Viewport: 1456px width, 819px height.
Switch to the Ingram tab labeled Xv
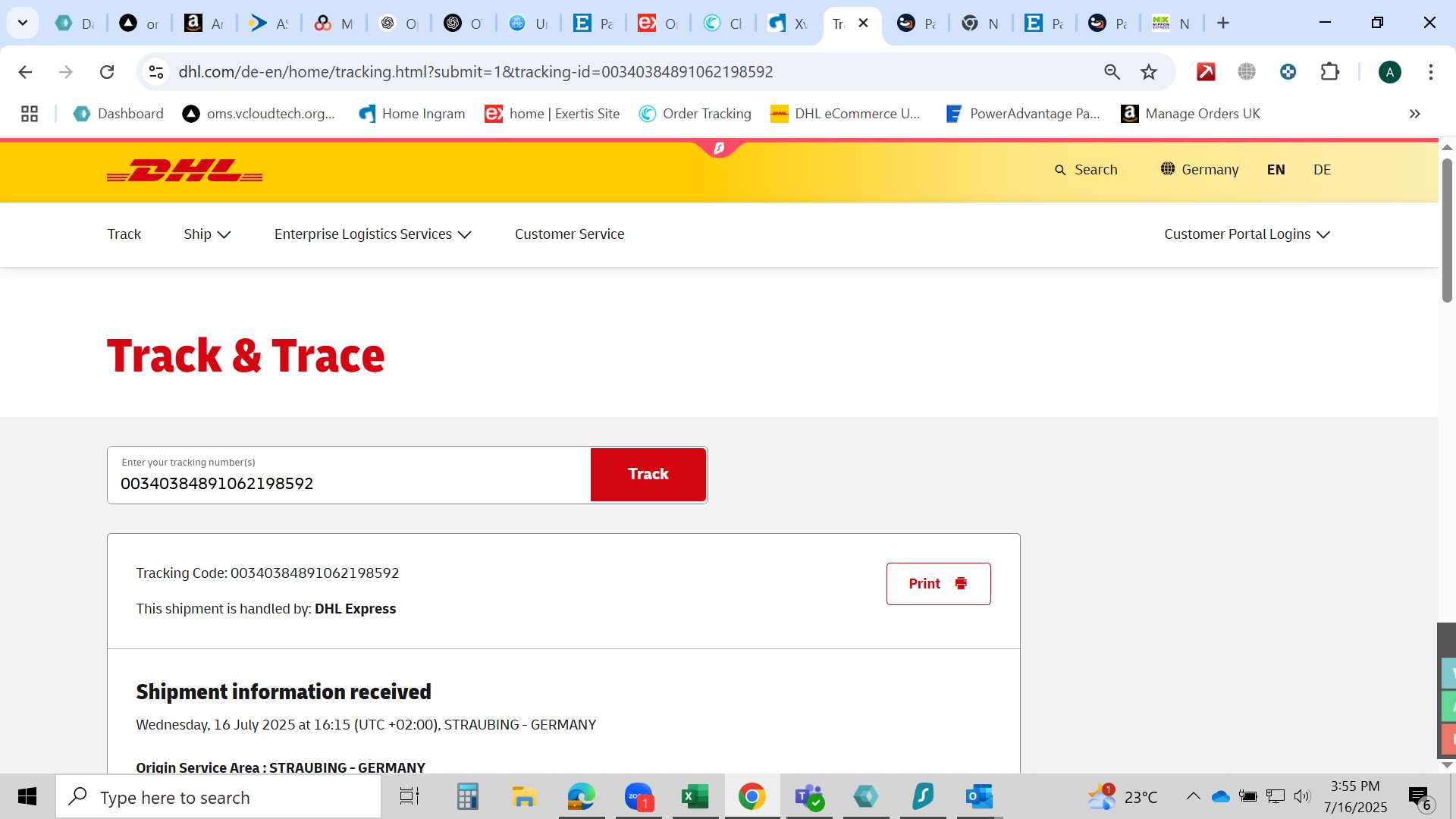pyautogui.click(x=788, y=24)
